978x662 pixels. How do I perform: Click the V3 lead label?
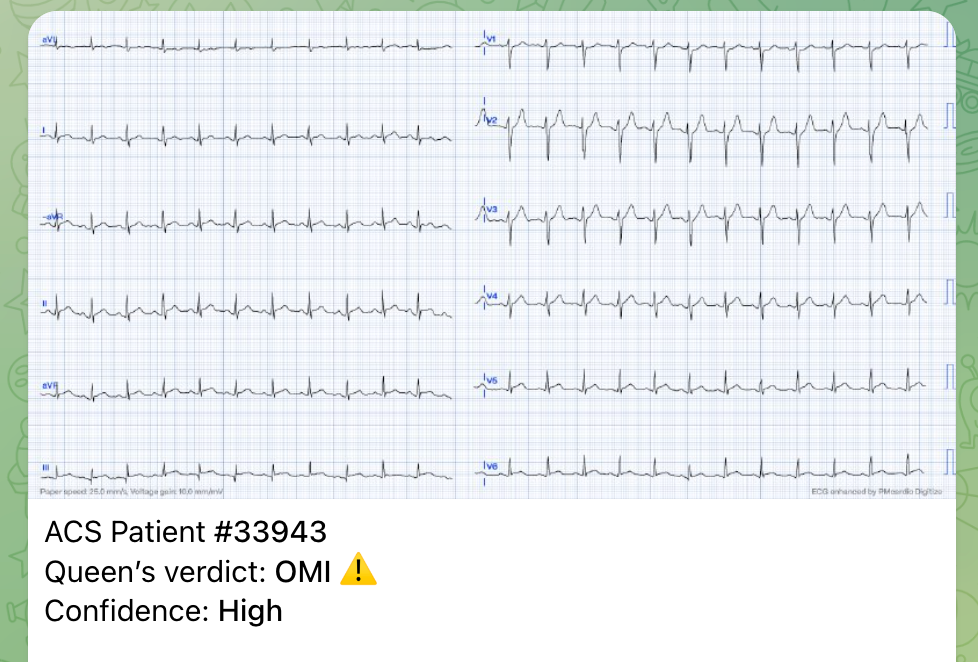tap(492, 210)
